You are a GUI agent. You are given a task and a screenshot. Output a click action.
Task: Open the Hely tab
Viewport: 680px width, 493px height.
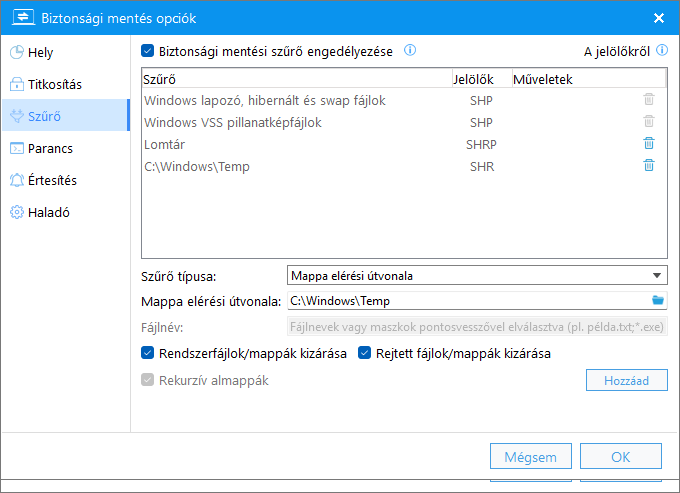(x=66, y=52)
